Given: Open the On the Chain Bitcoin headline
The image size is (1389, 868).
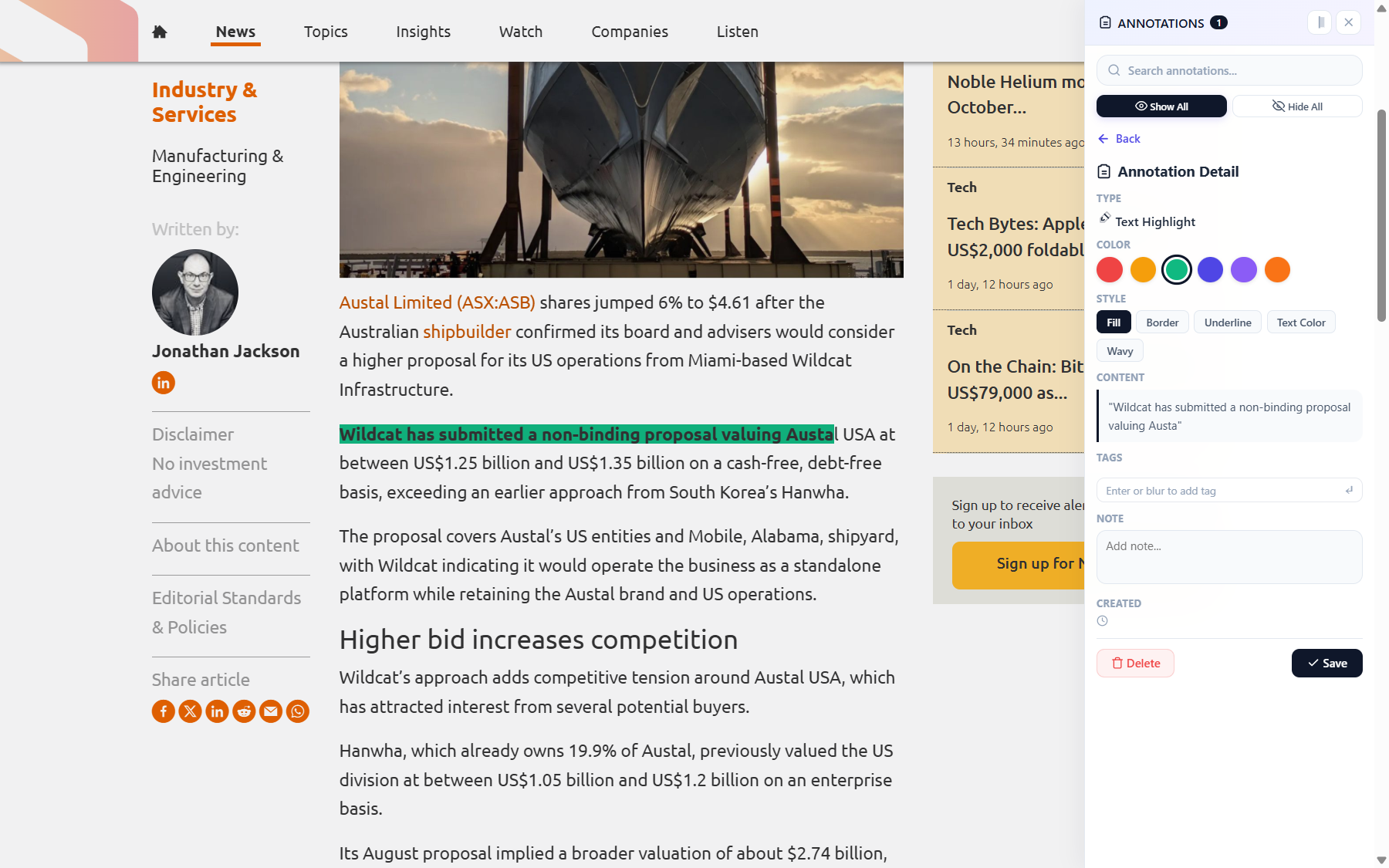Looking at the screenshot, I should (x=1016, y=380).
